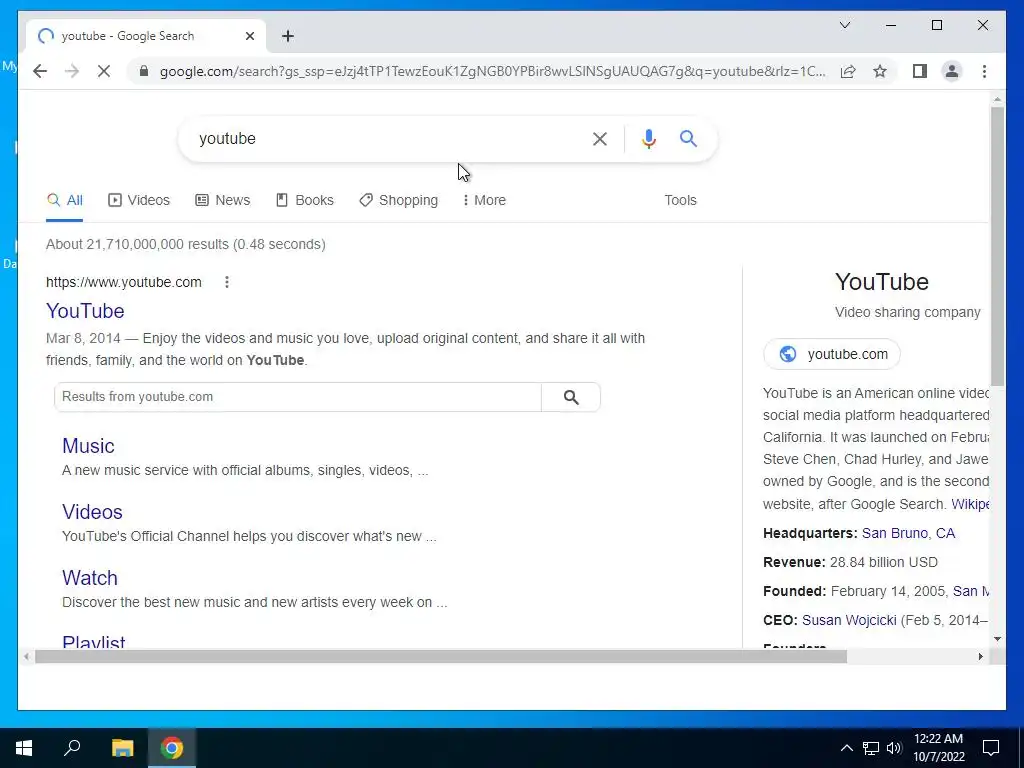This screenshot has height=768, width=1024.
Task: Clear the Google search query
Action: pos(600,138)
